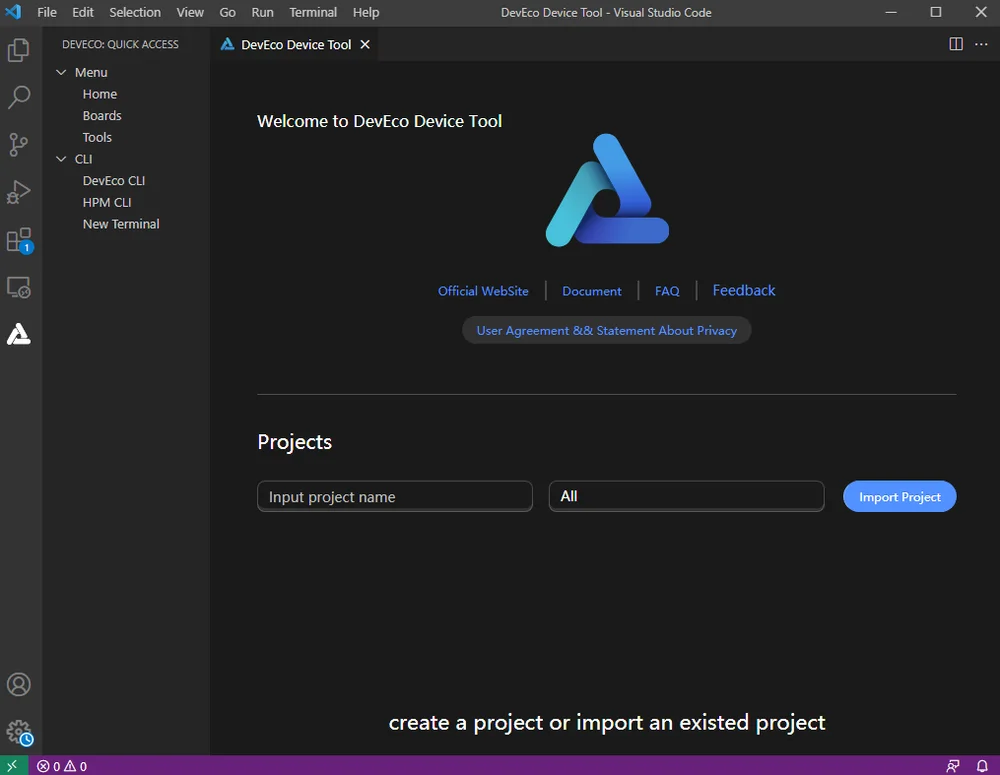This screenshot has height=775, width=1000.
Task: Open the View menu
Action: click(x=190, y=12)
